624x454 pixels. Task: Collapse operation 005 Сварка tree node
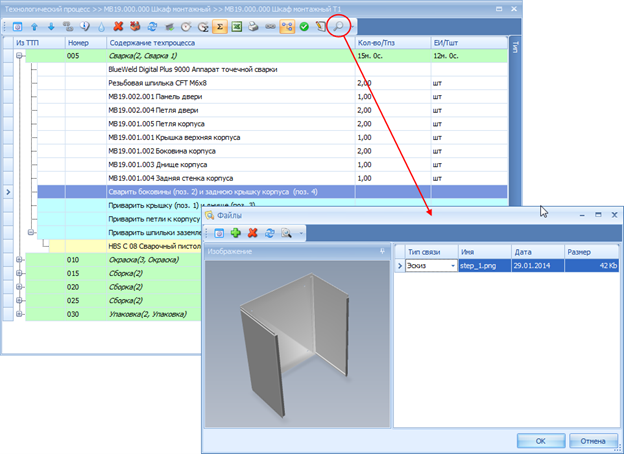coord(20,57)
